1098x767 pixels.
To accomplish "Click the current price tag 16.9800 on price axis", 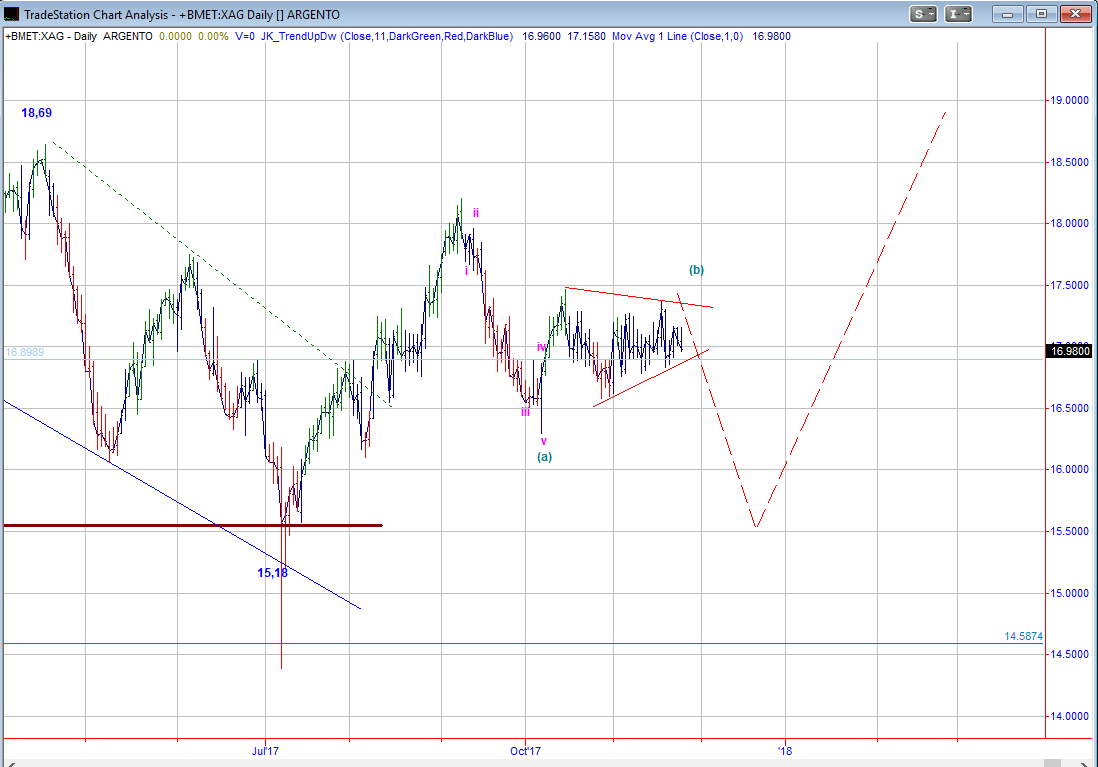I will (x=1069, y=351).
